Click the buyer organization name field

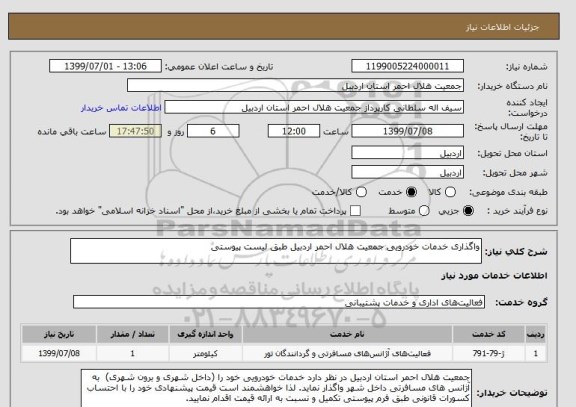[295, 86]
